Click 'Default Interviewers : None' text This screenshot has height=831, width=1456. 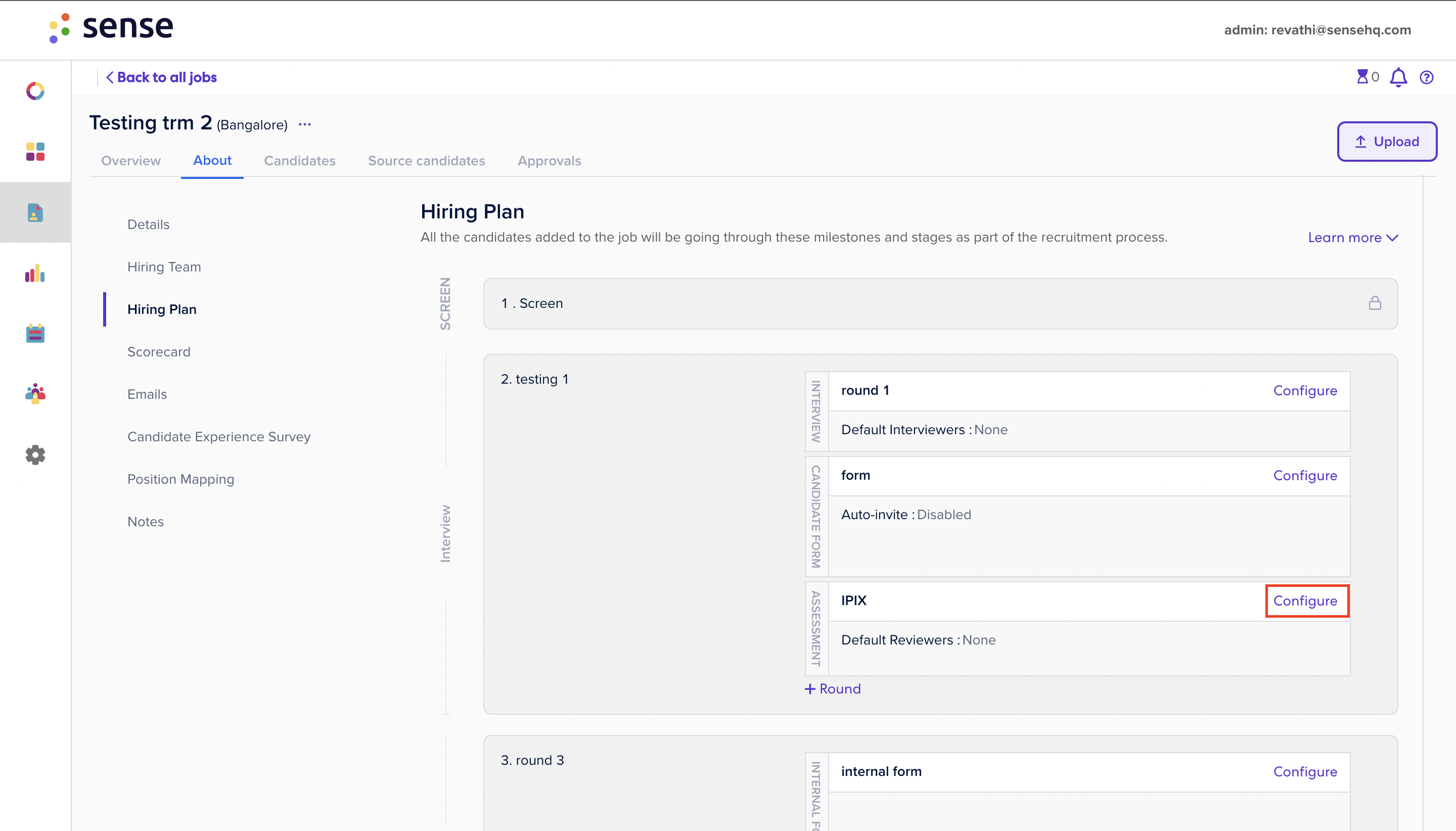click(x=925, y=430)
